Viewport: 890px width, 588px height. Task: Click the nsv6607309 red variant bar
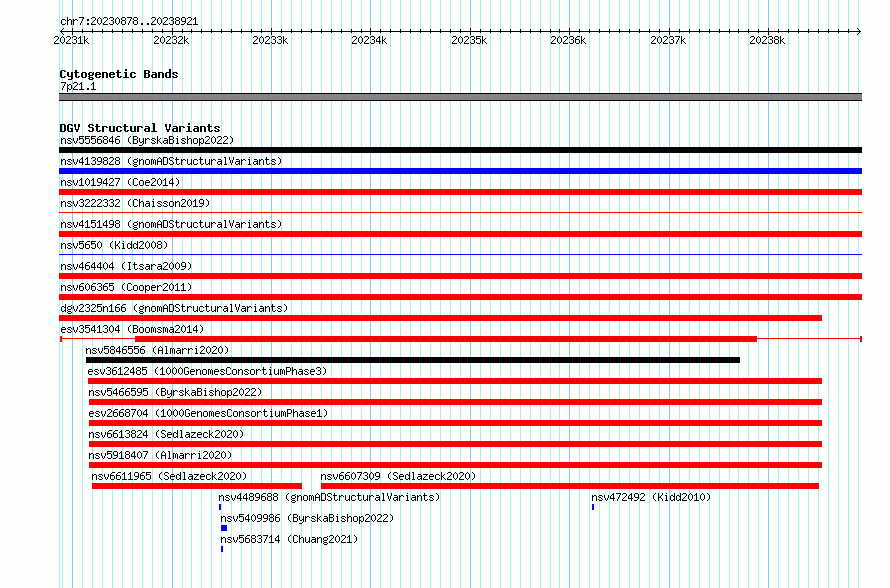click(x=570, y=486)
